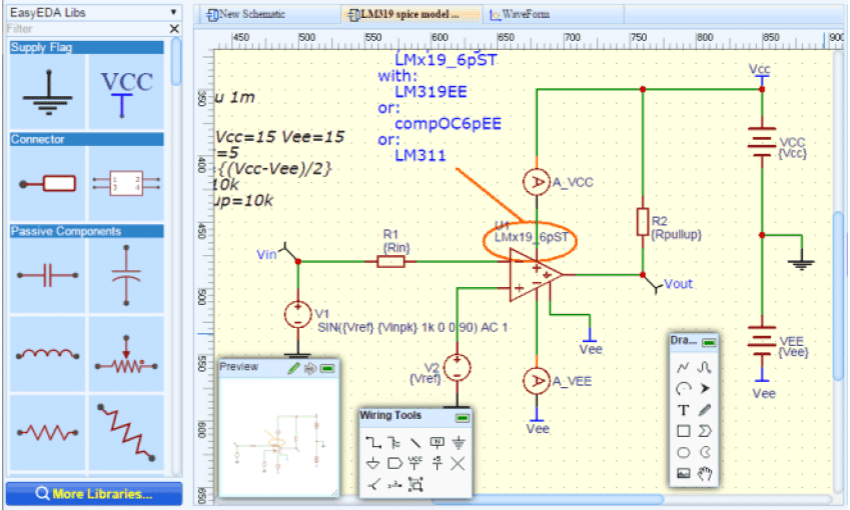Image resolution: width=850 pixels, height=510 pixels.
Task: Switch to the New Schematic tab
Action: pos(246,15)
